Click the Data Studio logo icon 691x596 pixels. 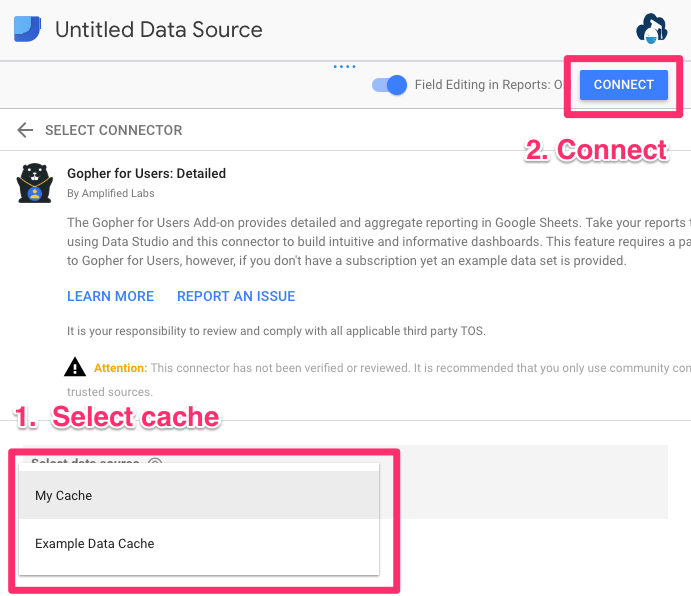27,29
